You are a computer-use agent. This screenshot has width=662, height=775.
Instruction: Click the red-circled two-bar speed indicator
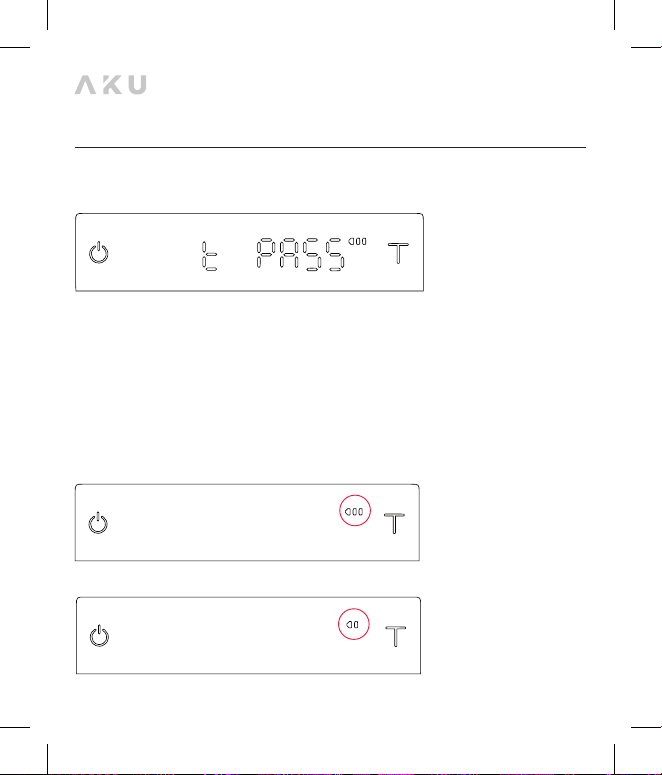pos(353,624)
